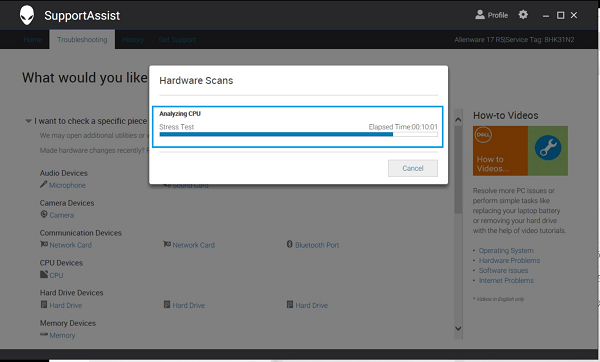This screenshot has height=362, width=600.
Task: Minimize the SupportAssist window
Action: [546, 15]
